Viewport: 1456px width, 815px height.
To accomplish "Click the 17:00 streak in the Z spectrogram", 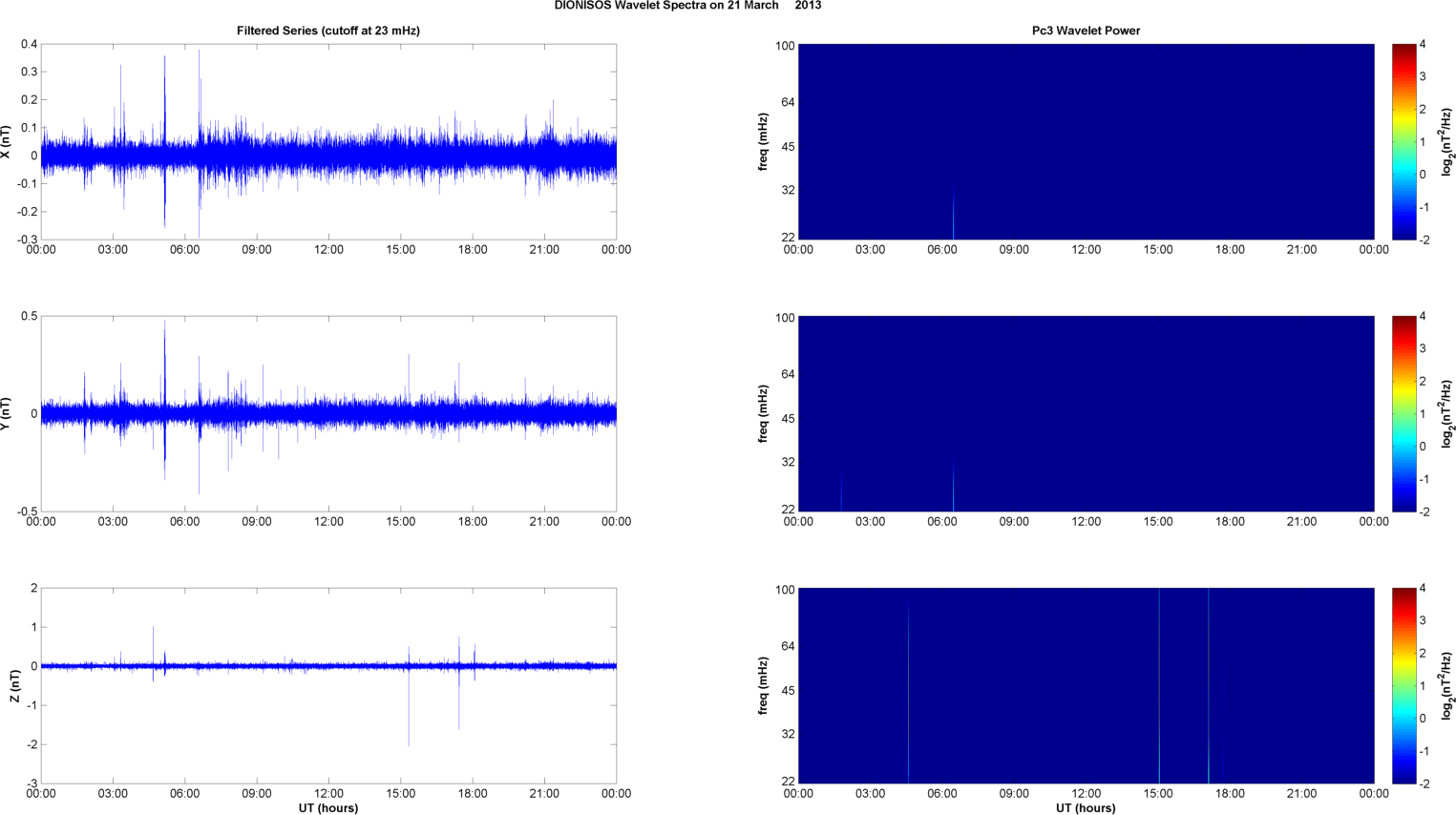I will [1208, 685].
